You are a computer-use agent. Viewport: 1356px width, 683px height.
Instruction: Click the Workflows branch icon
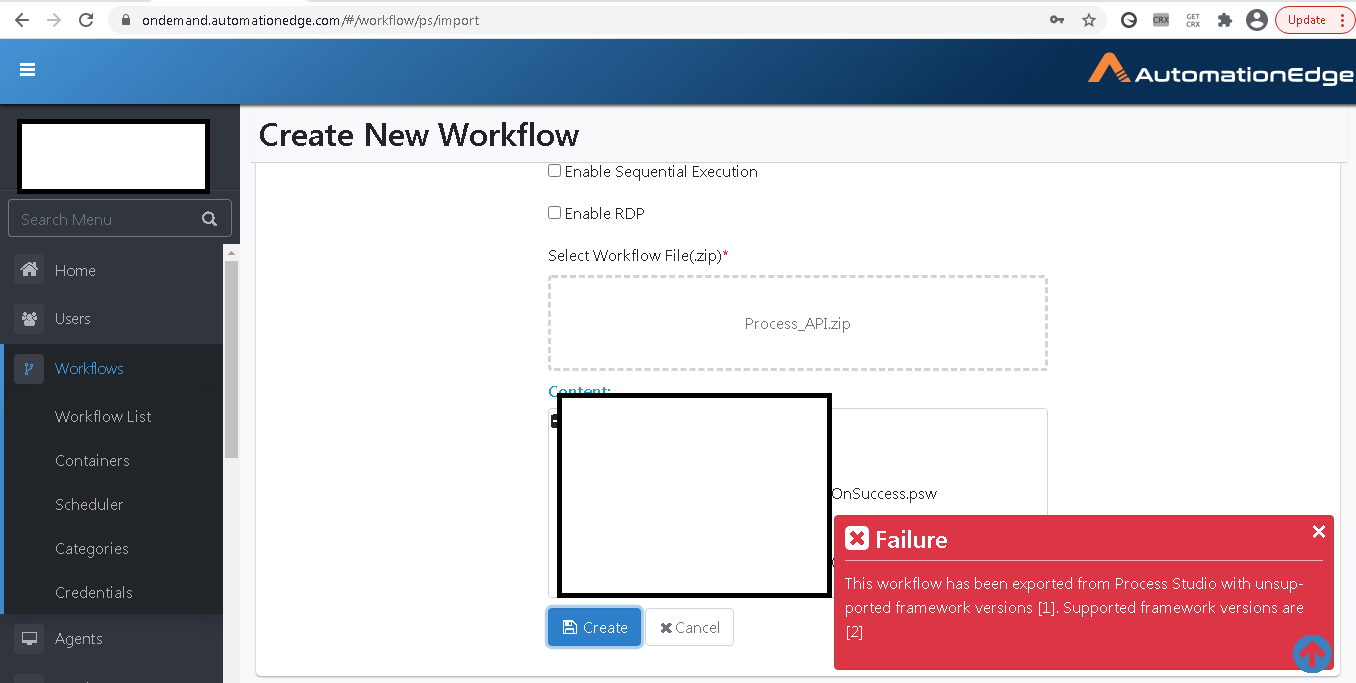click(29, 368)
